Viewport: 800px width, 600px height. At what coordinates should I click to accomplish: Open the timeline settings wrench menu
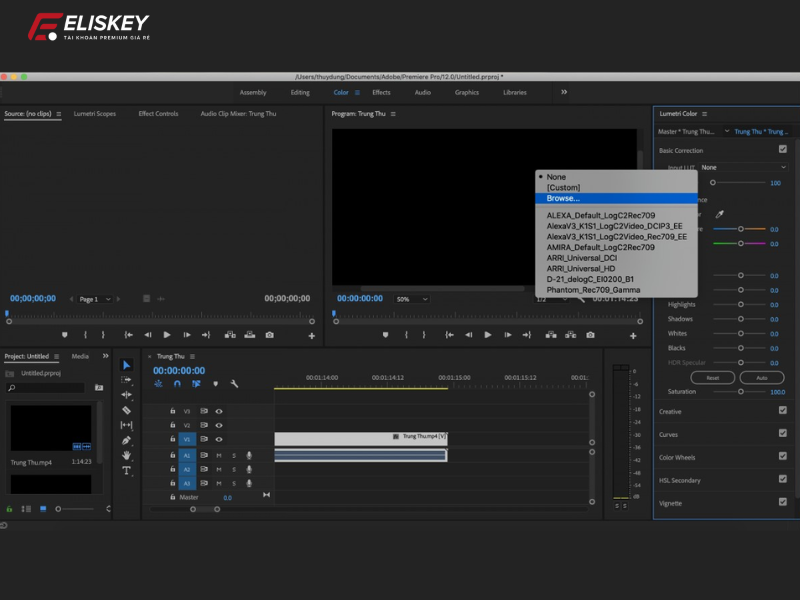235,384
